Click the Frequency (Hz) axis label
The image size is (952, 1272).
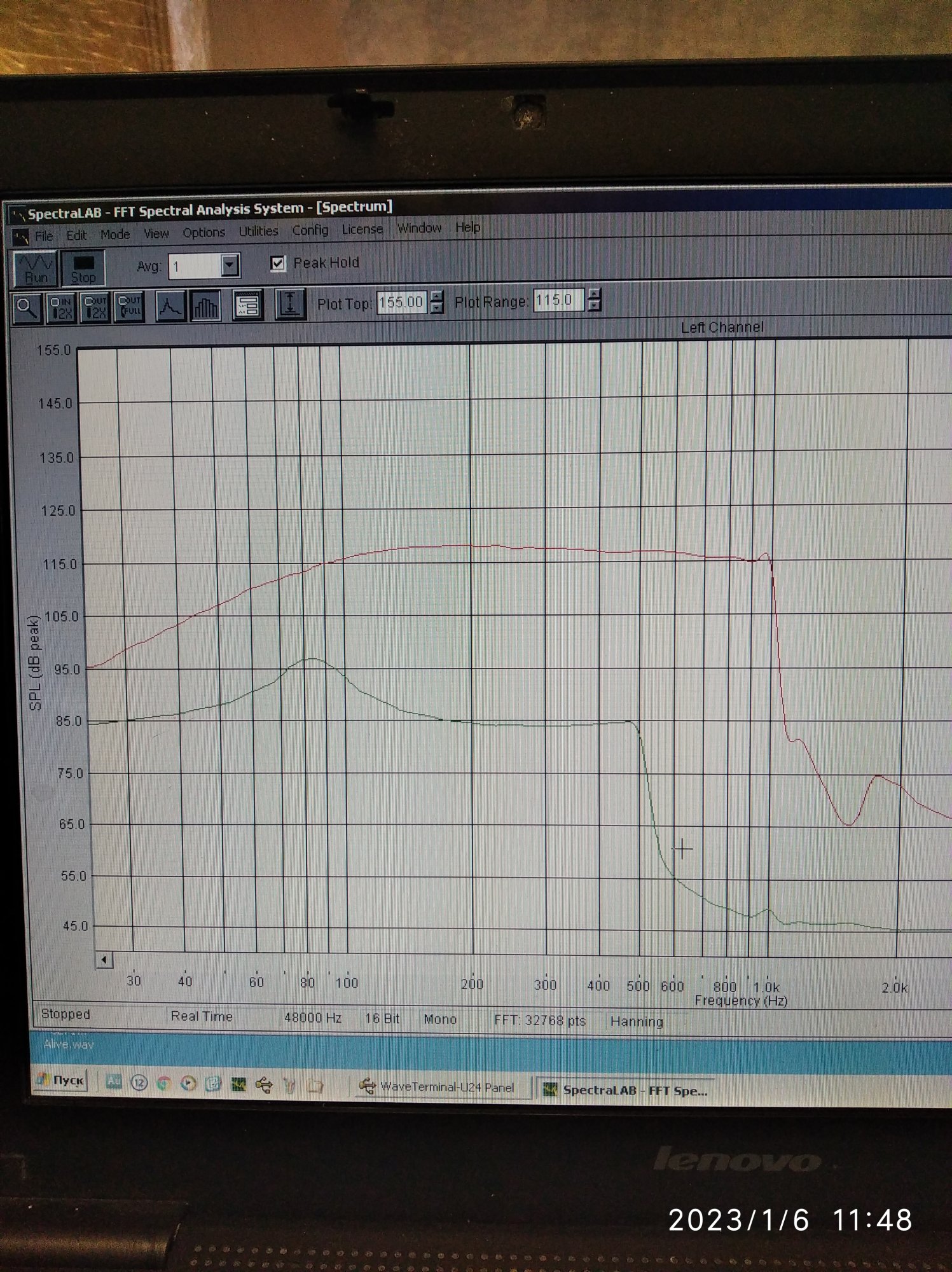coord(741,1000)
